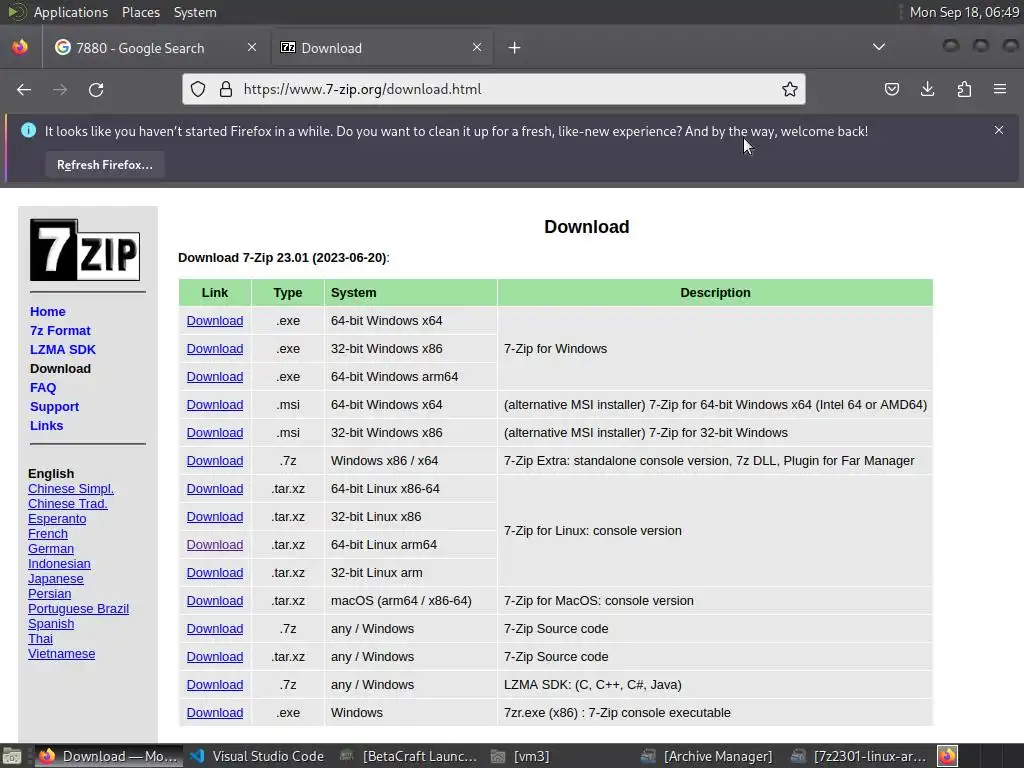1024x768 pixels.
Task: Switch to Visual Studio Code in taskbar
Action: [x=257, y=756]
